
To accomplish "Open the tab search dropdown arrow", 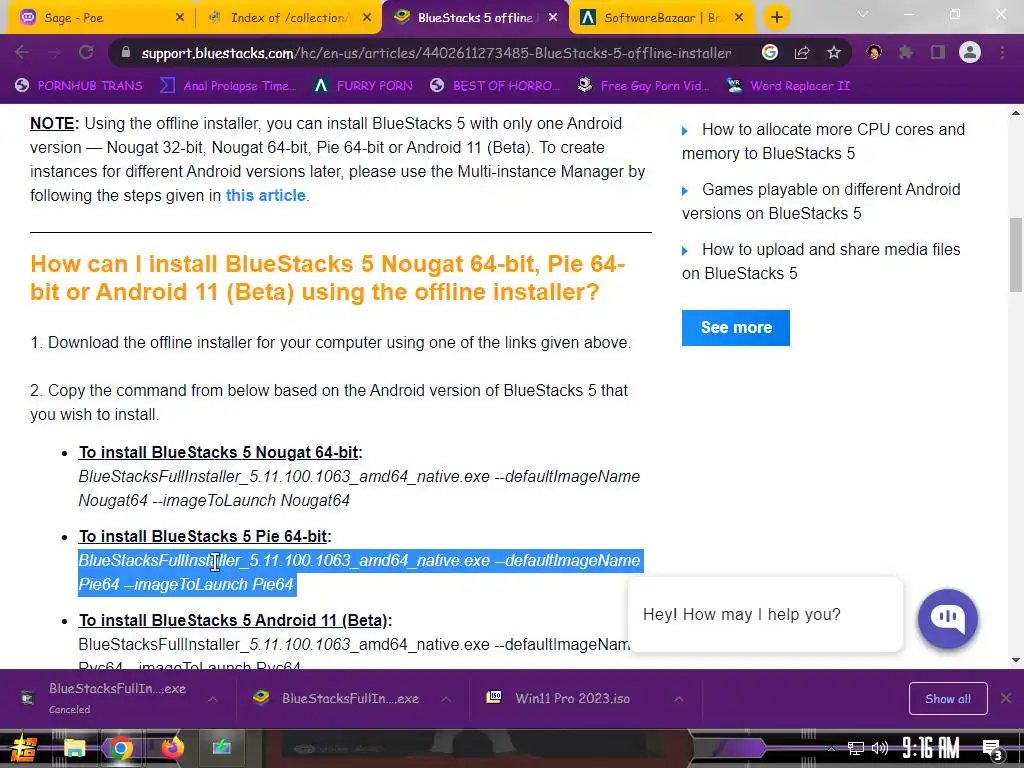I will [863, 14].
